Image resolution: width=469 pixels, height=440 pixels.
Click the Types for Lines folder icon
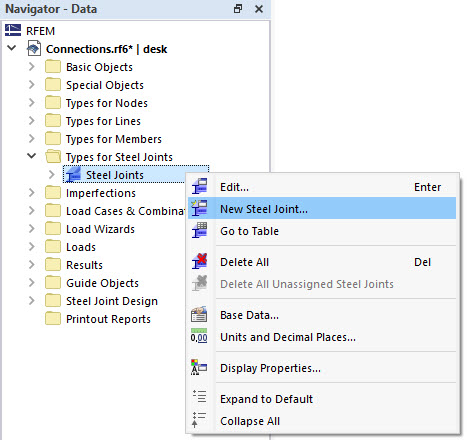click(x=53, y=121)
